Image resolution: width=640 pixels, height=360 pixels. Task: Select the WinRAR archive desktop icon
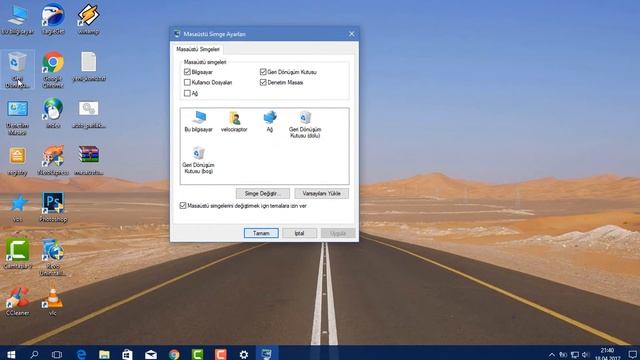89,160
